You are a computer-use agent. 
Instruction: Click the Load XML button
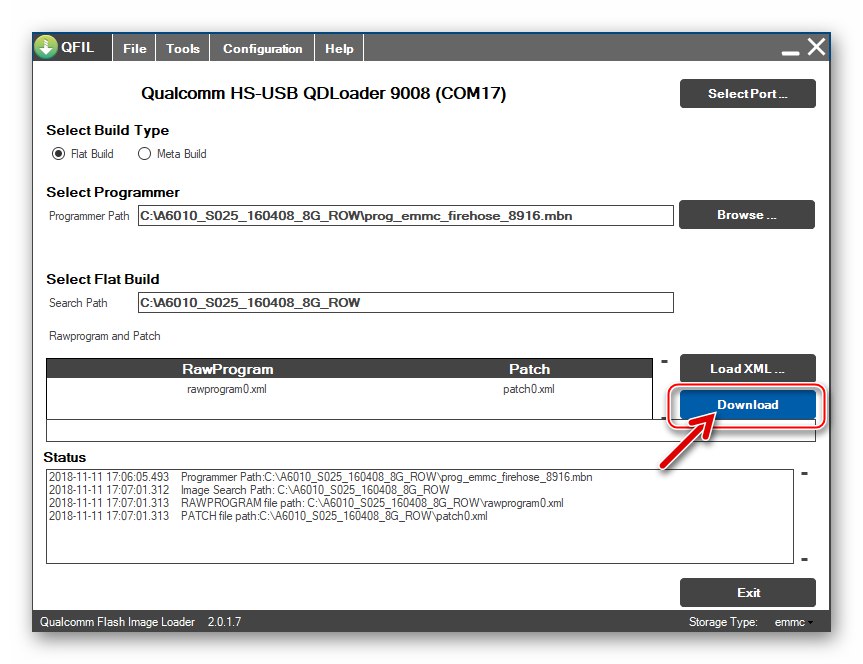tap(747, 368)
